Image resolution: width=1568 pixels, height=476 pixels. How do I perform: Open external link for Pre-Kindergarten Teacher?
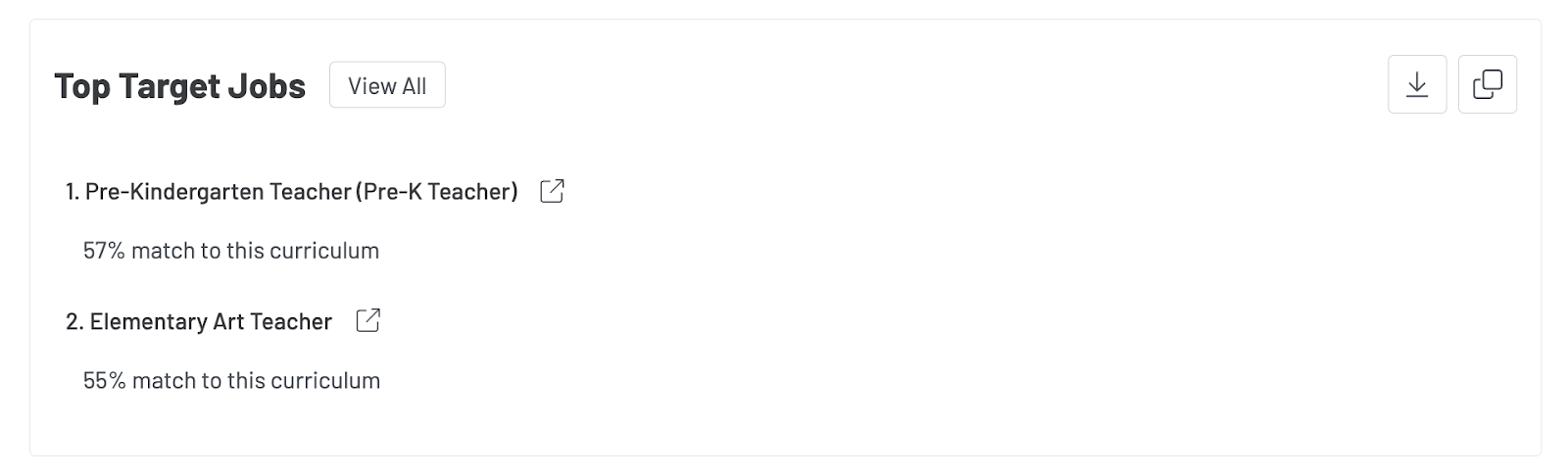click(x=553, y=191)
